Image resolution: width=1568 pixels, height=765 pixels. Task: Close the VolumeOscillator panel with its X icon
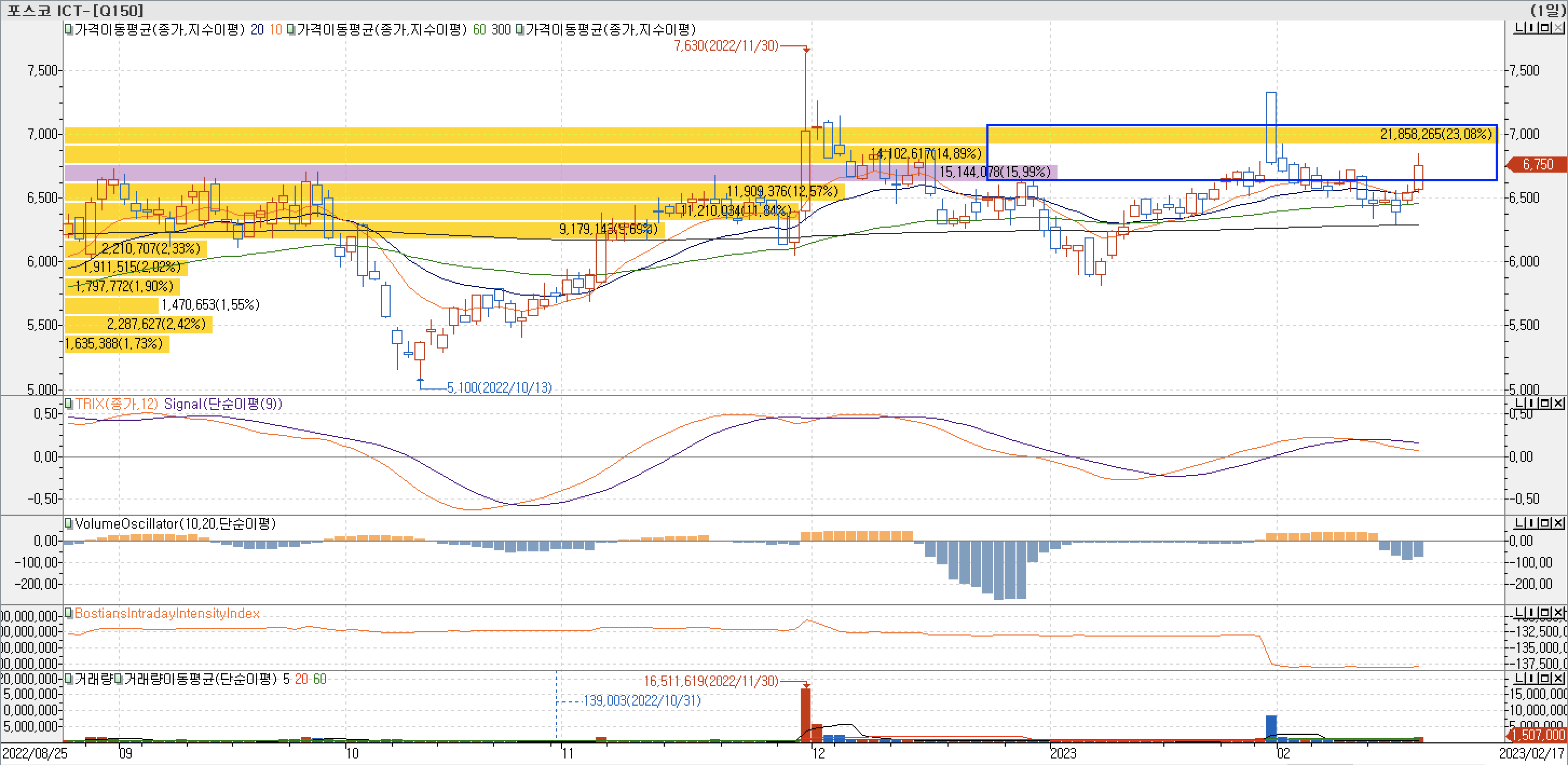pos(1558,523)
